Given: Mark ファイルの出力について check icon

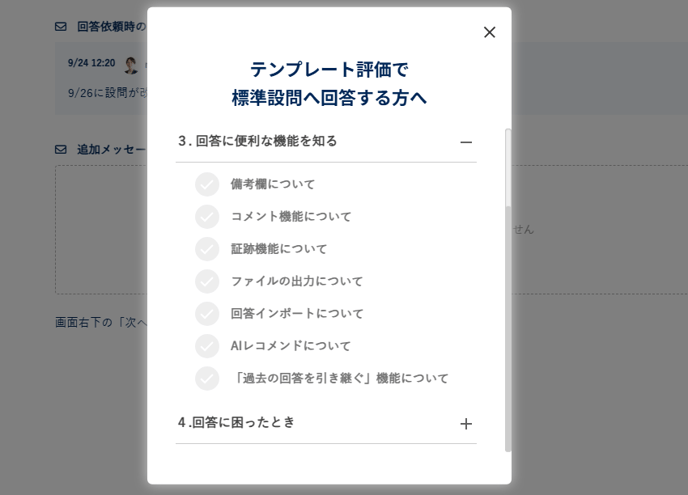Looking at the screenshot, I should coord(207,281).
